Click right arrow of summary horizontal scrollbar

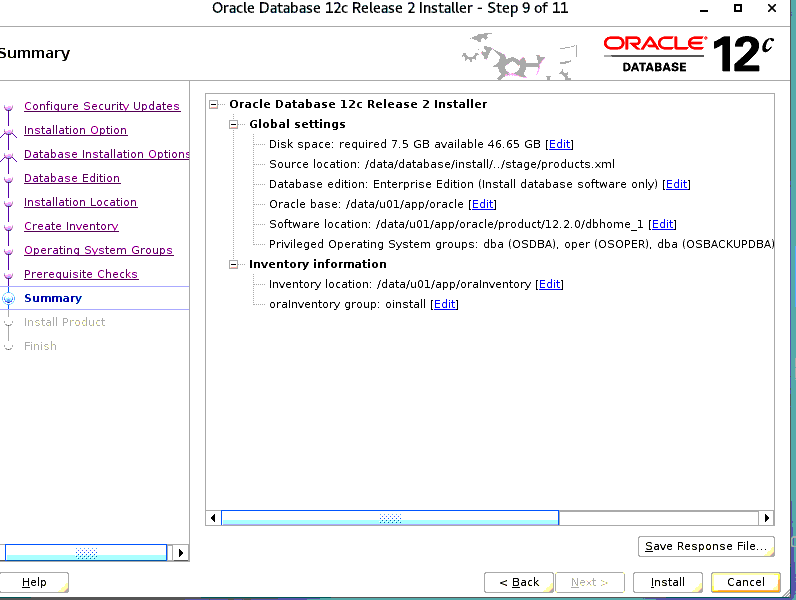pos(767,518)
